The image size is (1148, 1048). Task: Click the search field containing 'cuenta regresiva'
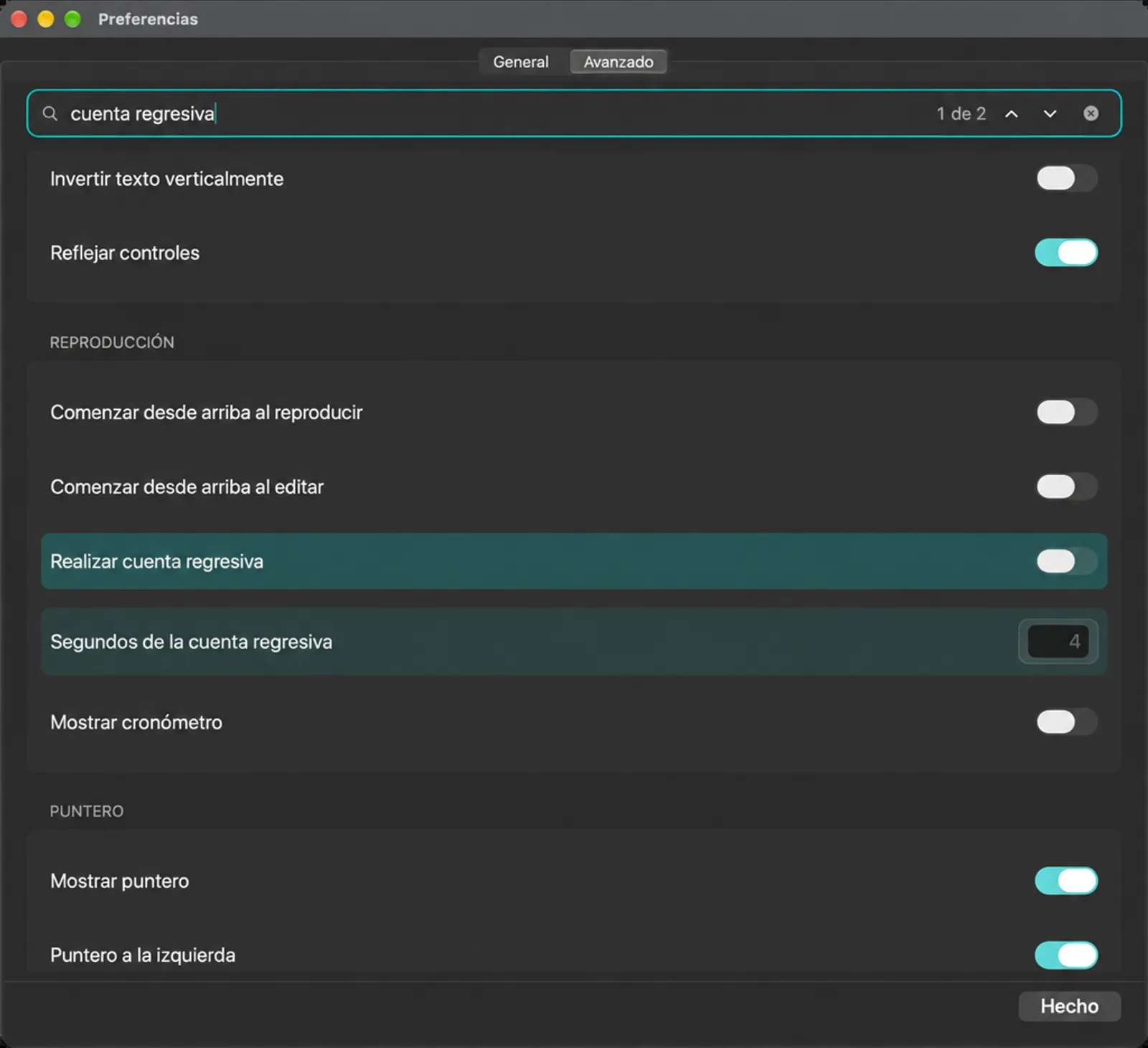[574, 113]
